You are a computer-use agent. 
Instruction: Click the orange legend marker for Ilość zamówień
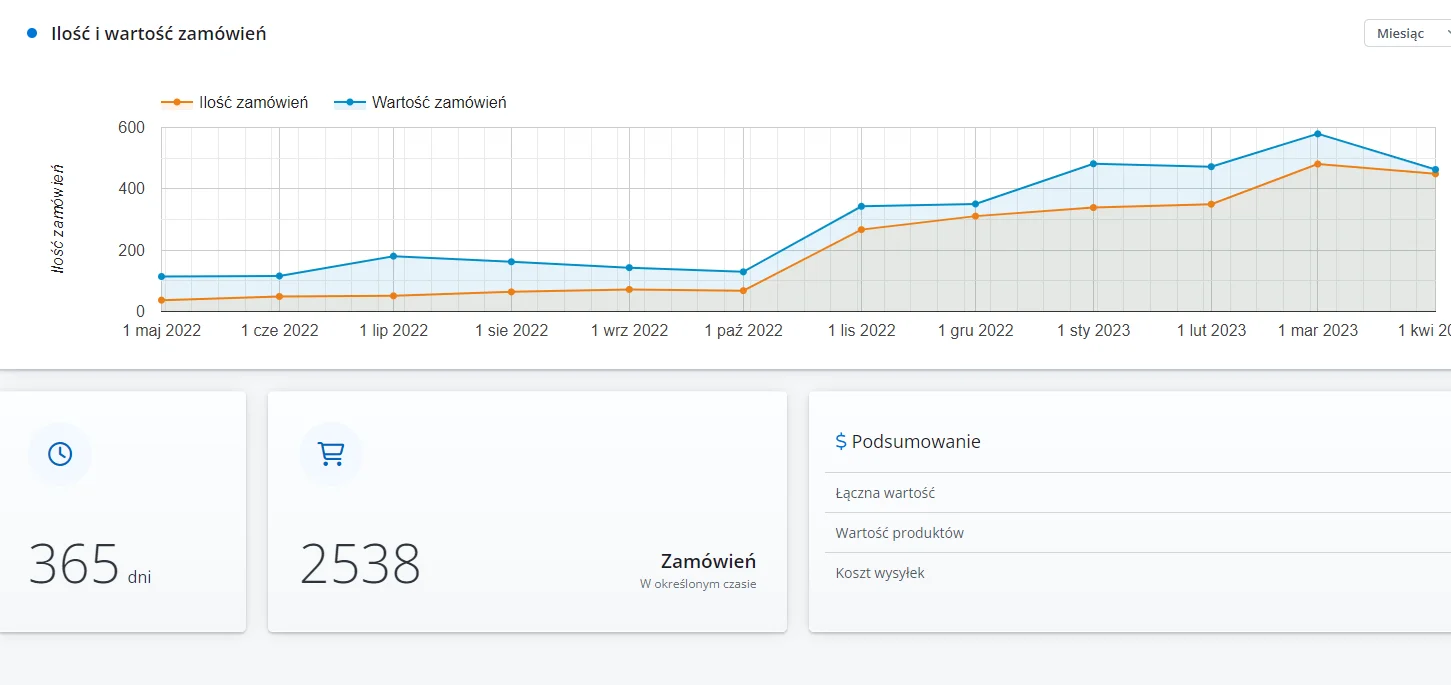(177, 102)
